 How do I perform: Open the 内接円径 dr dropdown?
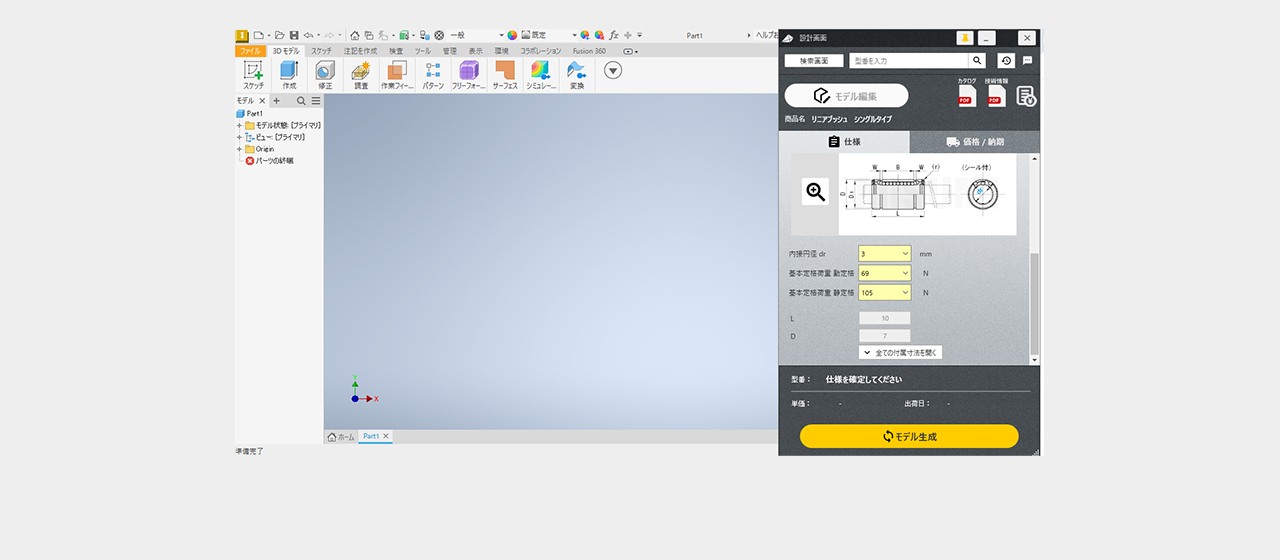coord(884,254)
